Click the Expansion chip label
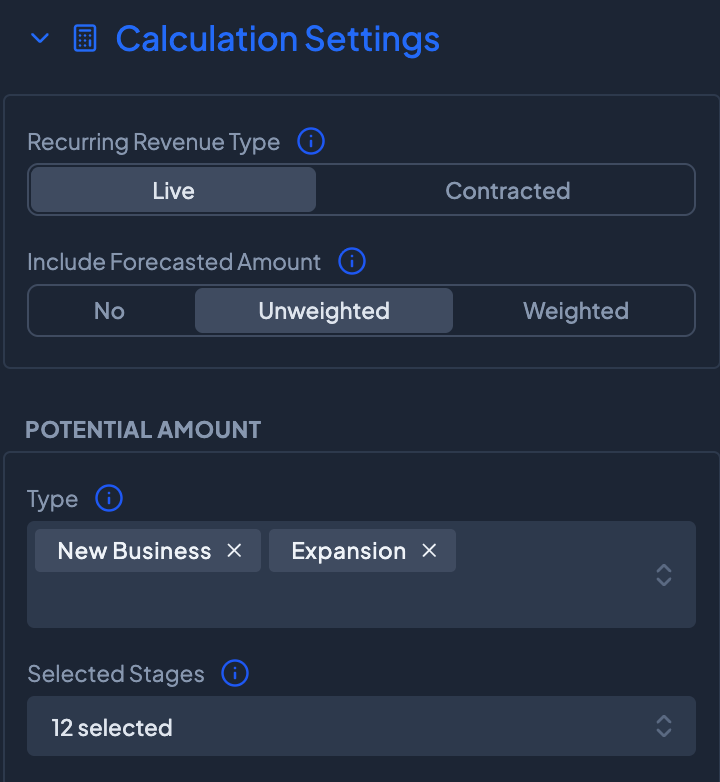The width and height of the screenshot is (720, 782). click(348, 551)
